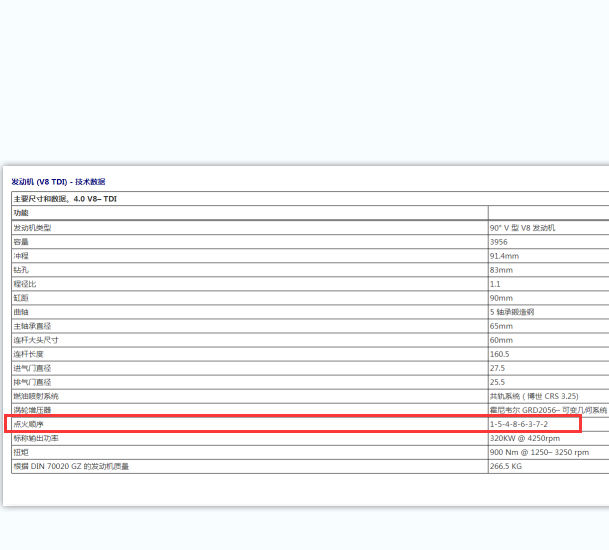Click the connecting rod length 160.5
The image size is (609, 550).
499,354
